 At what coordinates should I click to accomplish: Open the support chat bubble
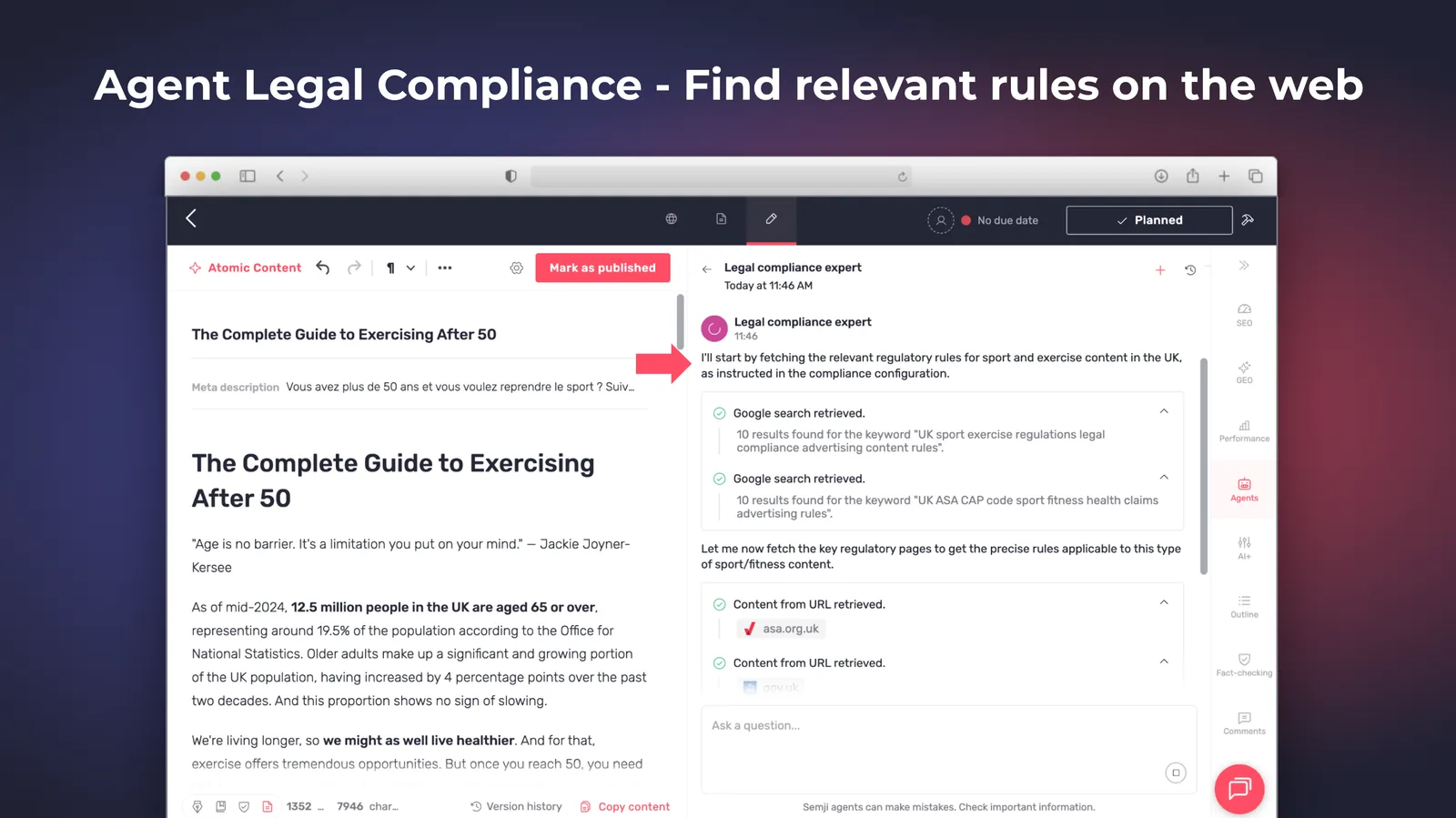click(1239, 789)
